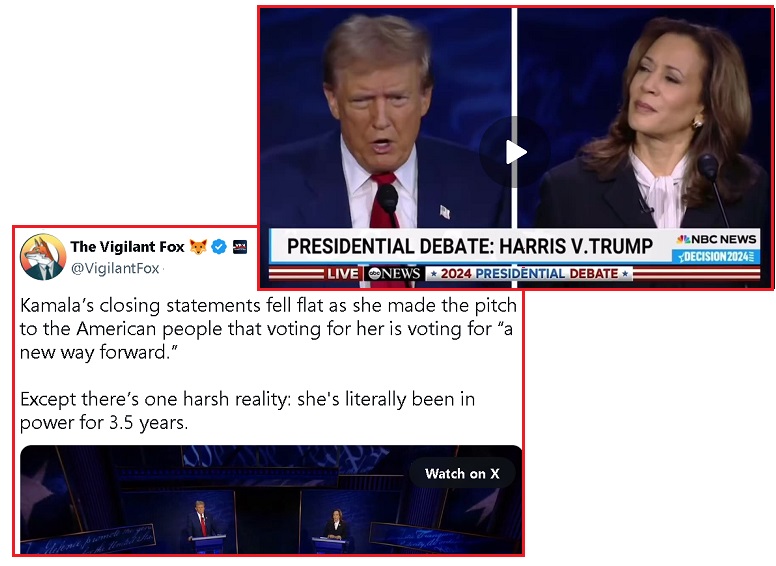Click the Watch on X button
This screenshot has width=776, height=566.
(x=462, y=473)
